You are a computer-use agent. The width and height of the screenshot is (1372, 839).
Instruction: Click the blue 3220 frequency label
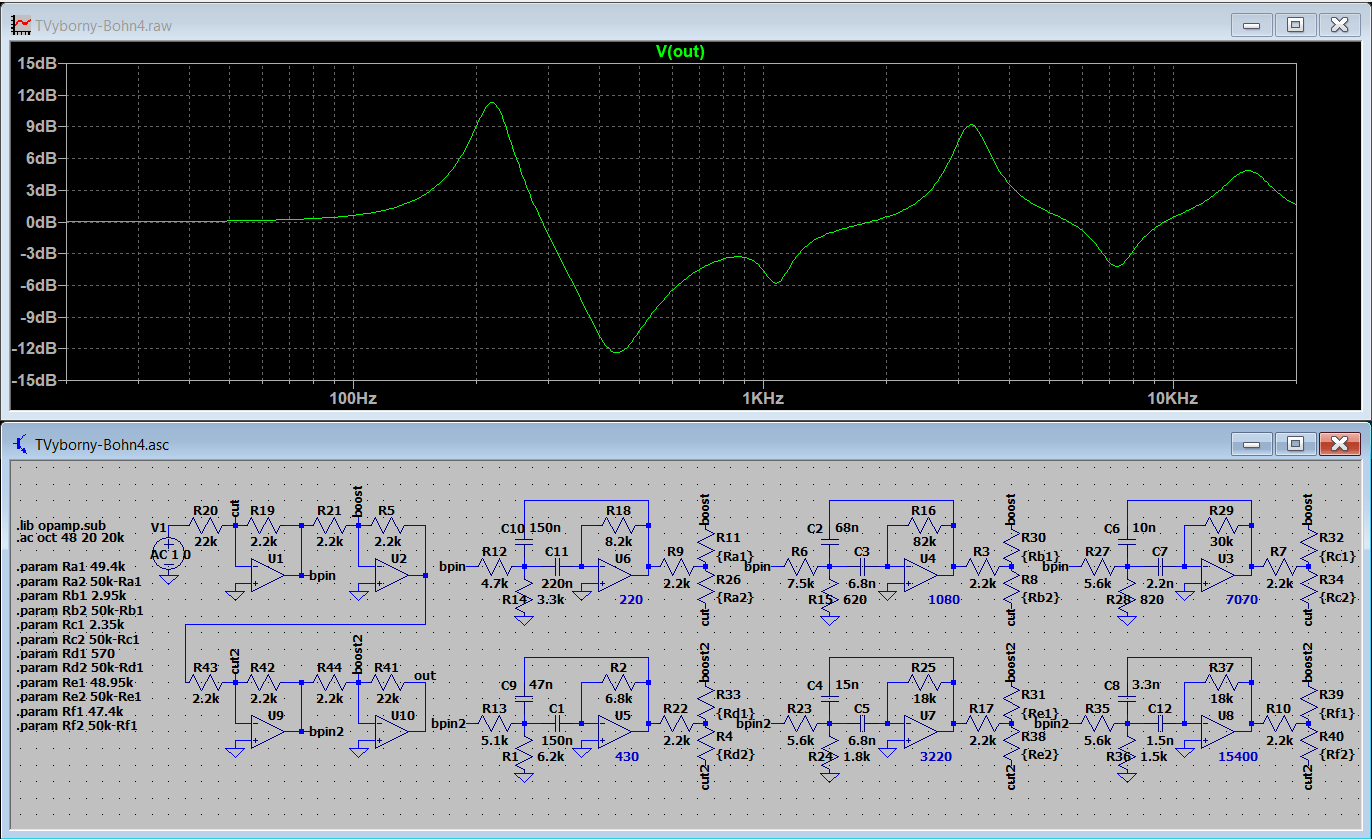[x=936, y=757]
